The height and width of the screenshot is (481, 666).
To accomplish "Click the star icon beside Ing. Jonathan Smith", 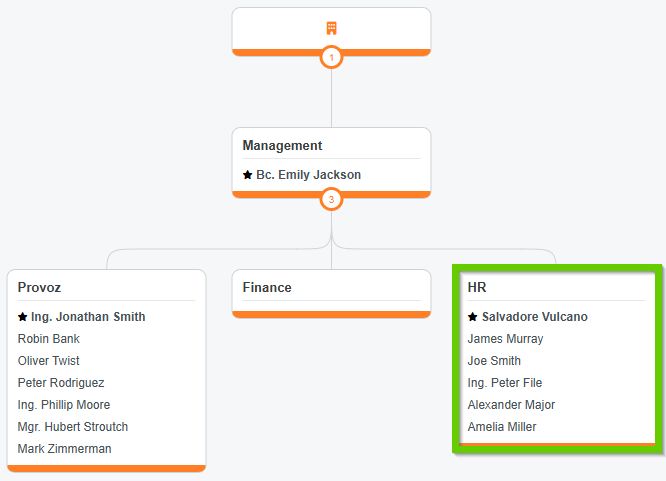I will click(x=23, y=317).
